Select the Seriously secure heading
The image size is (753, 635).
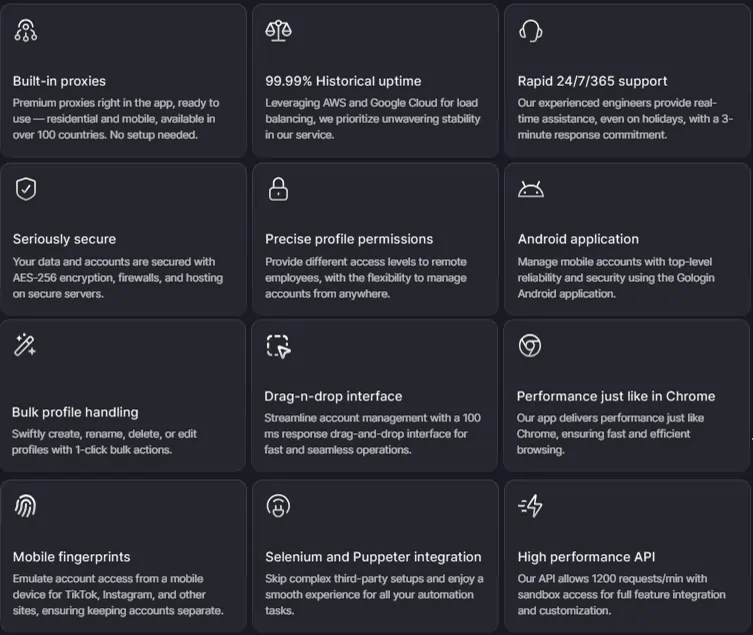pyautogui.click(x=64, y=239)
